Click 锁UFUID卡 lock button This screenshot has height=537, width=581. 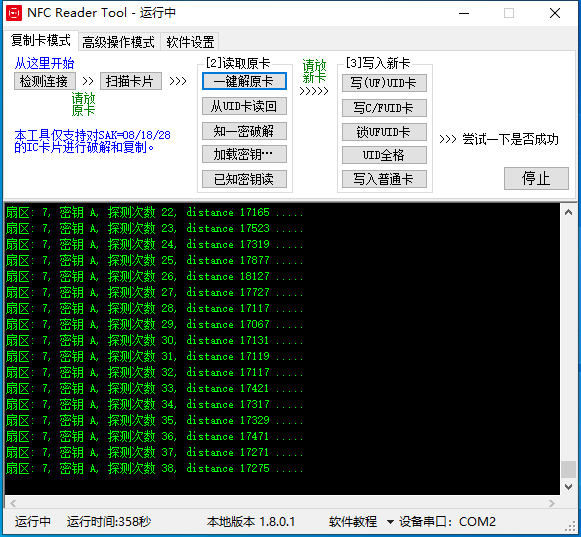pyautogui.click(x=384, y=132)
